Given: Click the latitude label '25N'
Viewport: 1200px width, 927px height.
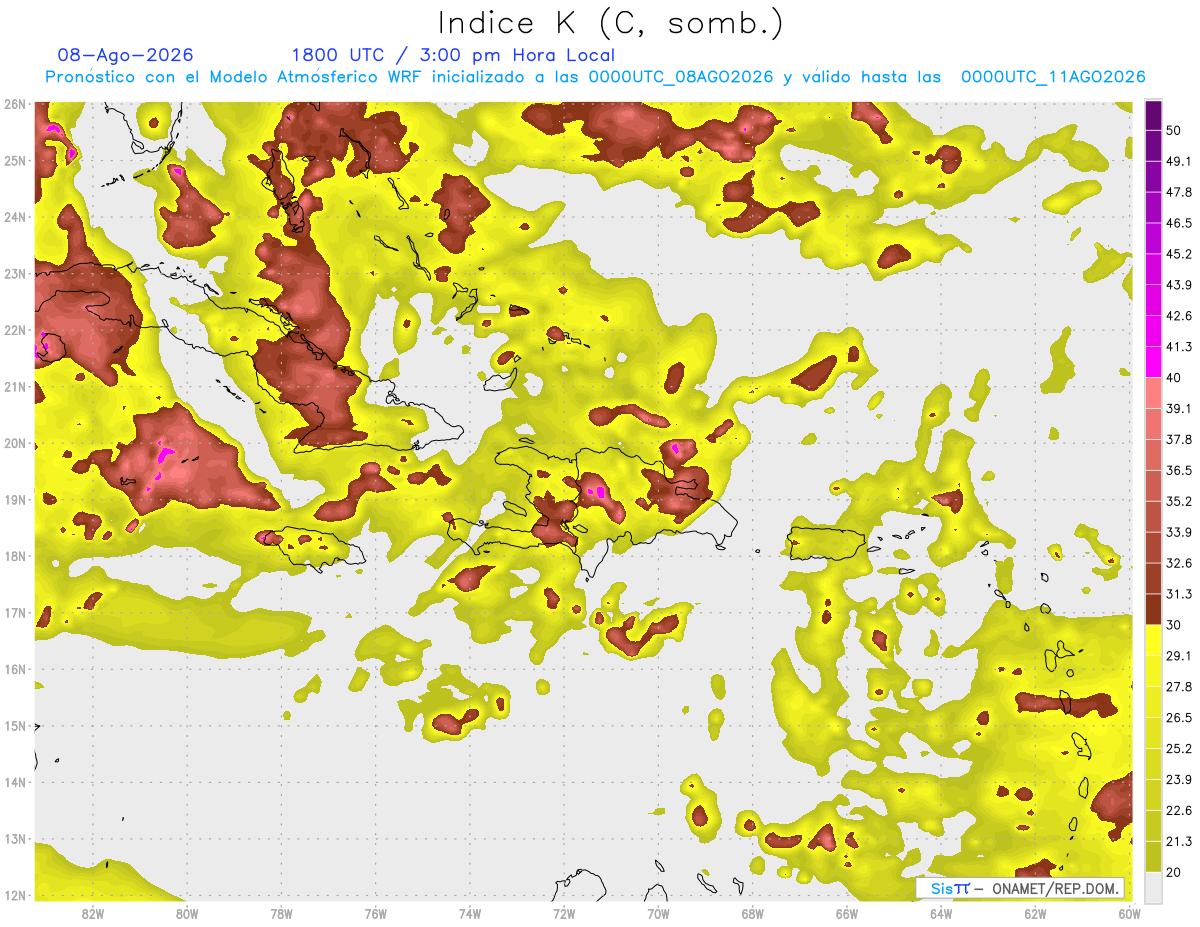Looking at the screenshot, I should [15, 160].
